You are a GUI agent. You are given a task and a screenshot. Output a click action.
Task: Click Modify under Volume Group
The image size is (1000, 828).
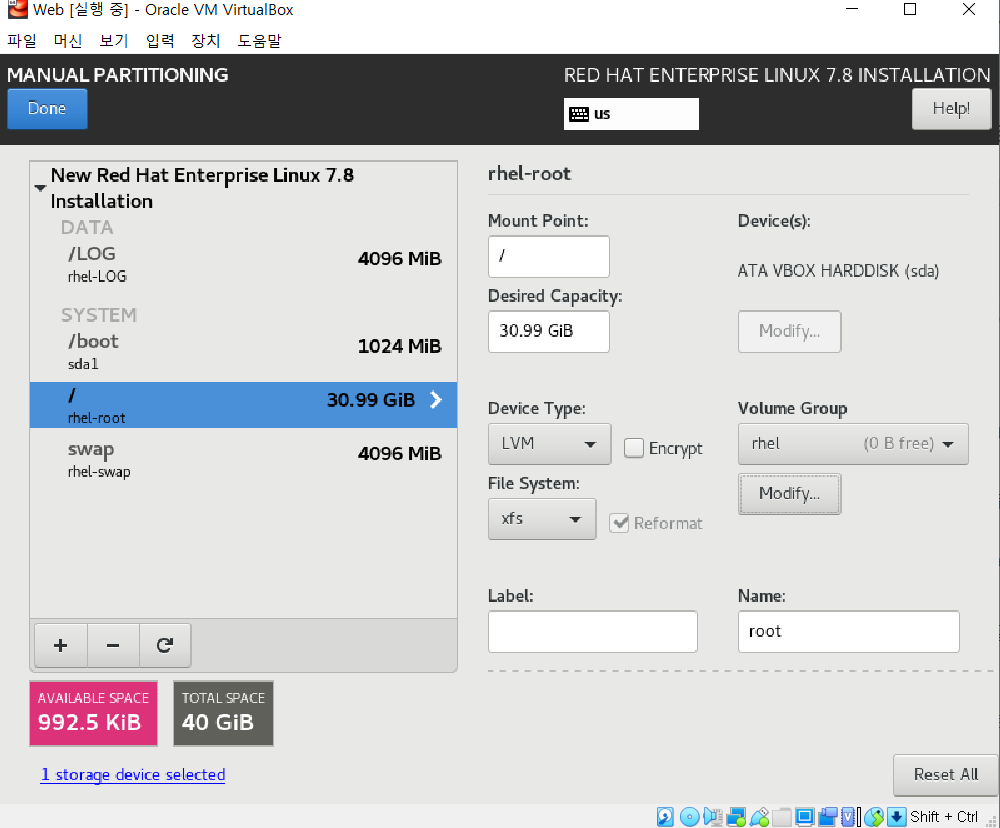[x=790, y=494]
